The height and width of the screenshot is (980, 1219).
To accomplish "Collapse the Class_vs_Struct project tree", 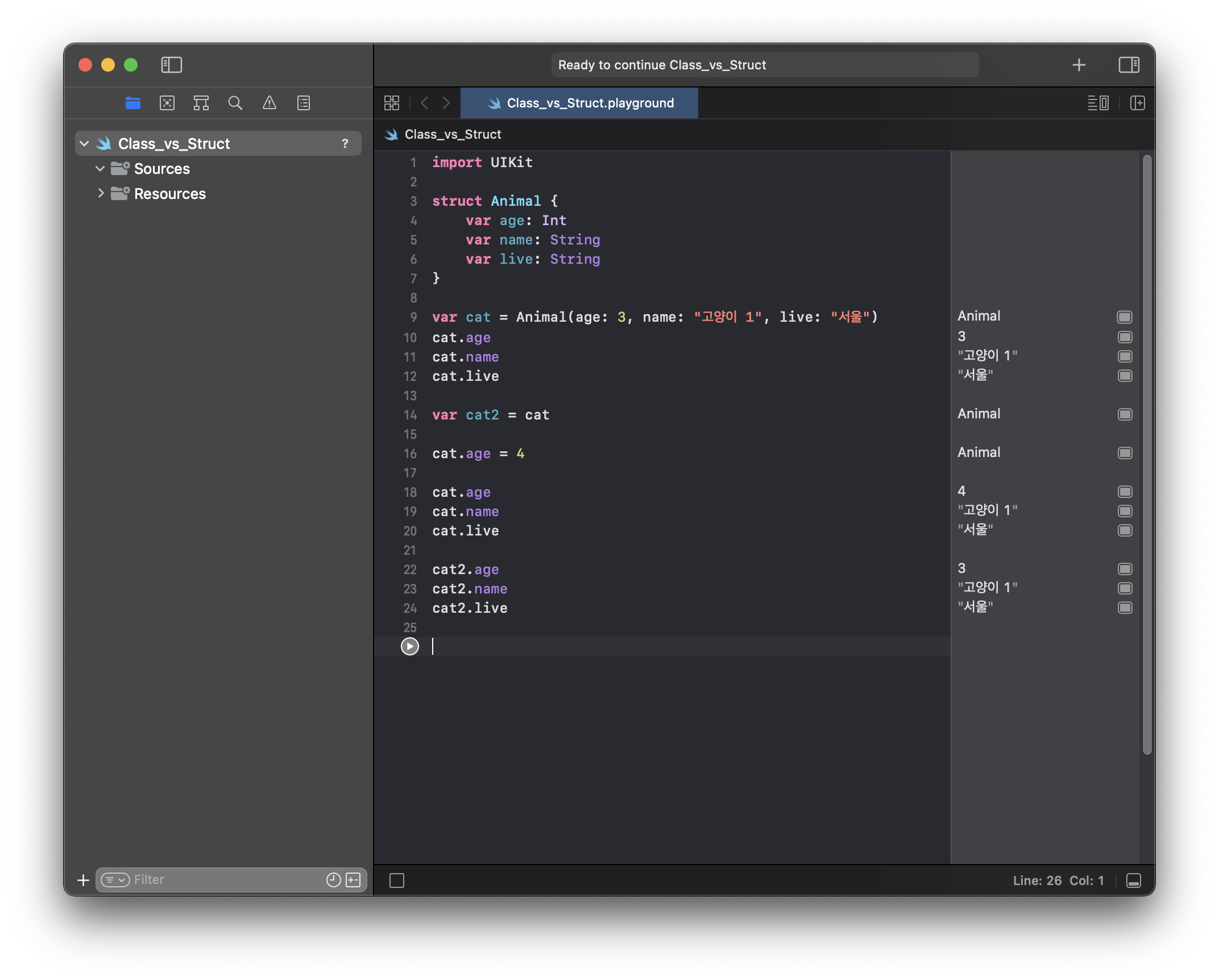I will click(x=85, y=144).
